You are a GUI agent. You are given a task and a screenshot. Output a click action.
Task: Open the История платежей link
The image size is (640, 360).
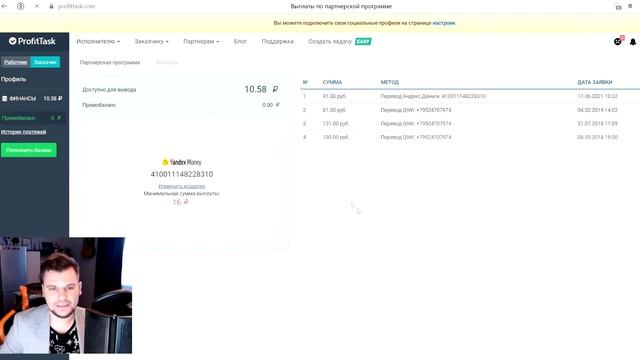click(23, 132)
